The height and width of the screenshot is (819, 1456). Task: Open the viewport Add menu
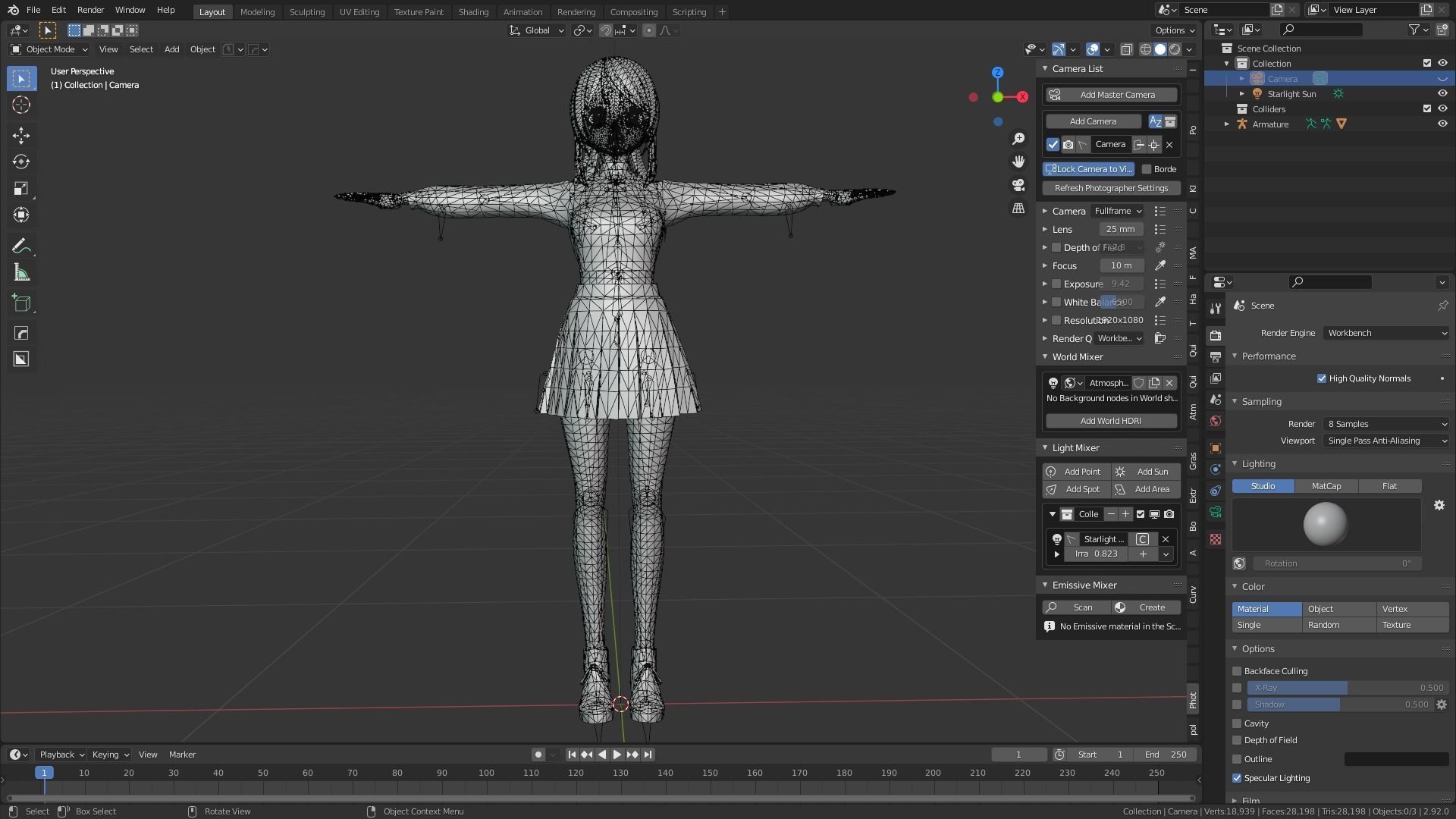(x=172, y=49)
